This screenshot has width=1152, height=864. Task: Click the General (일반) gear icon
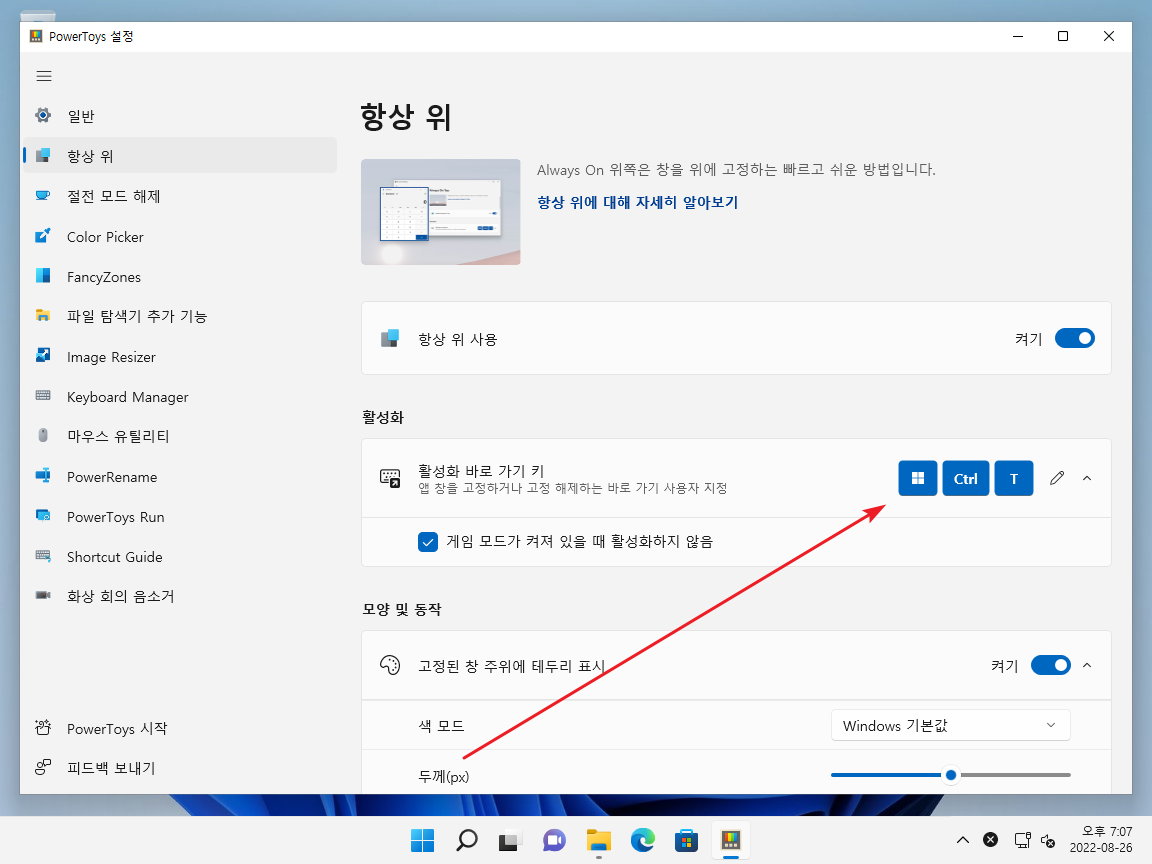point(43,115)
